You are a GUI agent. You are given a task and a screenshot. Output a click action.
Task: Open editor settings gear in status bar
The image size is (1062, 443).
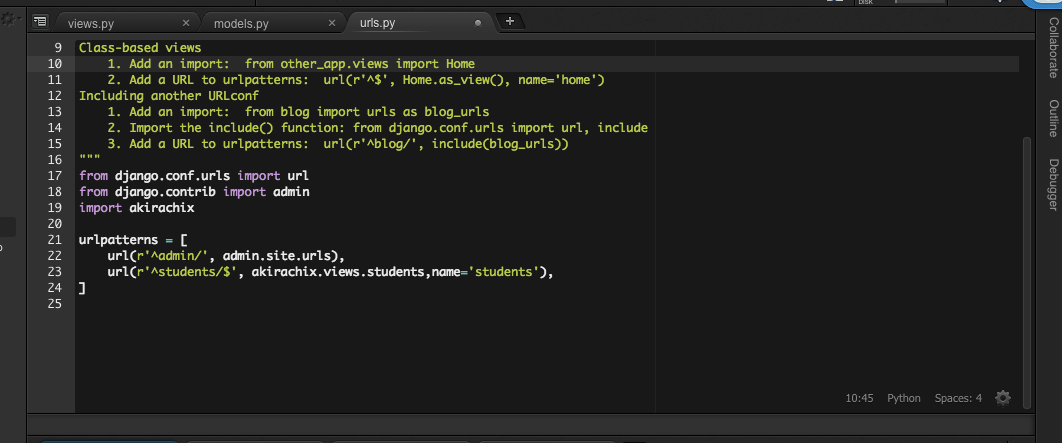click(1003, 398)
